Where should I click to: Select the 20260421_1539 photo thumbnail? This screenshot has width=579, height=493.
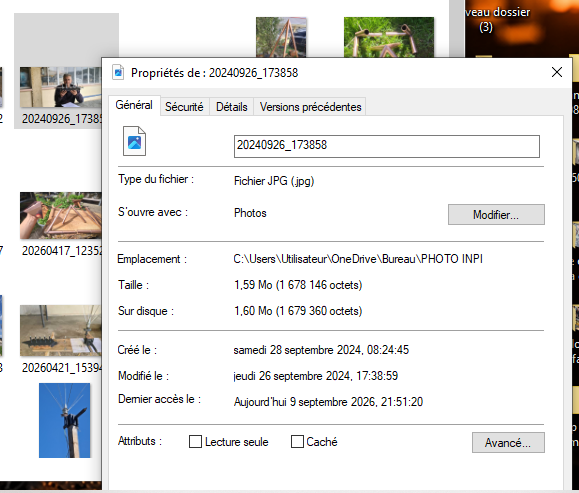(61, 331)
